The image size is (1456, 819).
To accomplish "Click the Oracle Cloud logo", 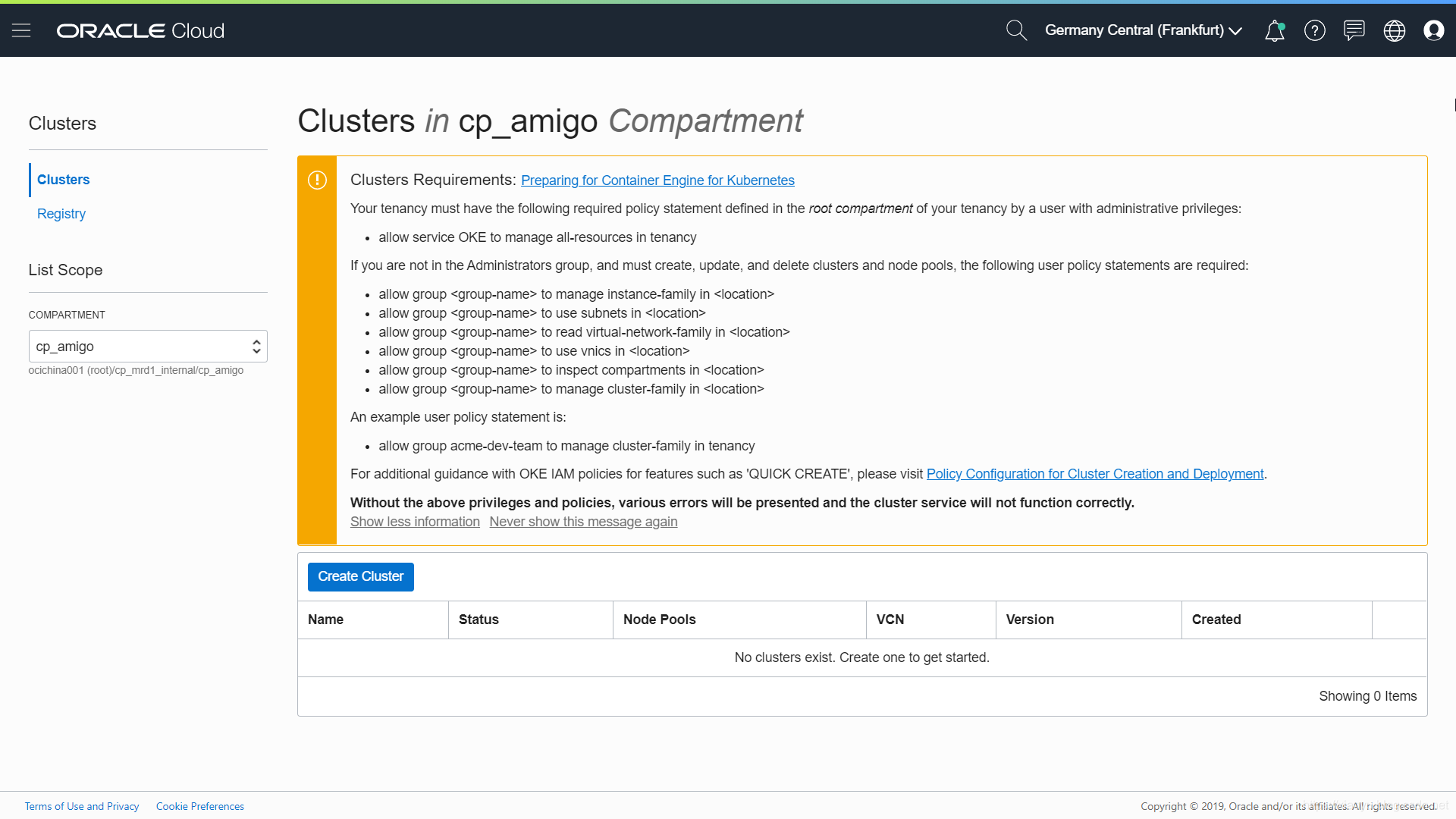I will click(140, 30).
